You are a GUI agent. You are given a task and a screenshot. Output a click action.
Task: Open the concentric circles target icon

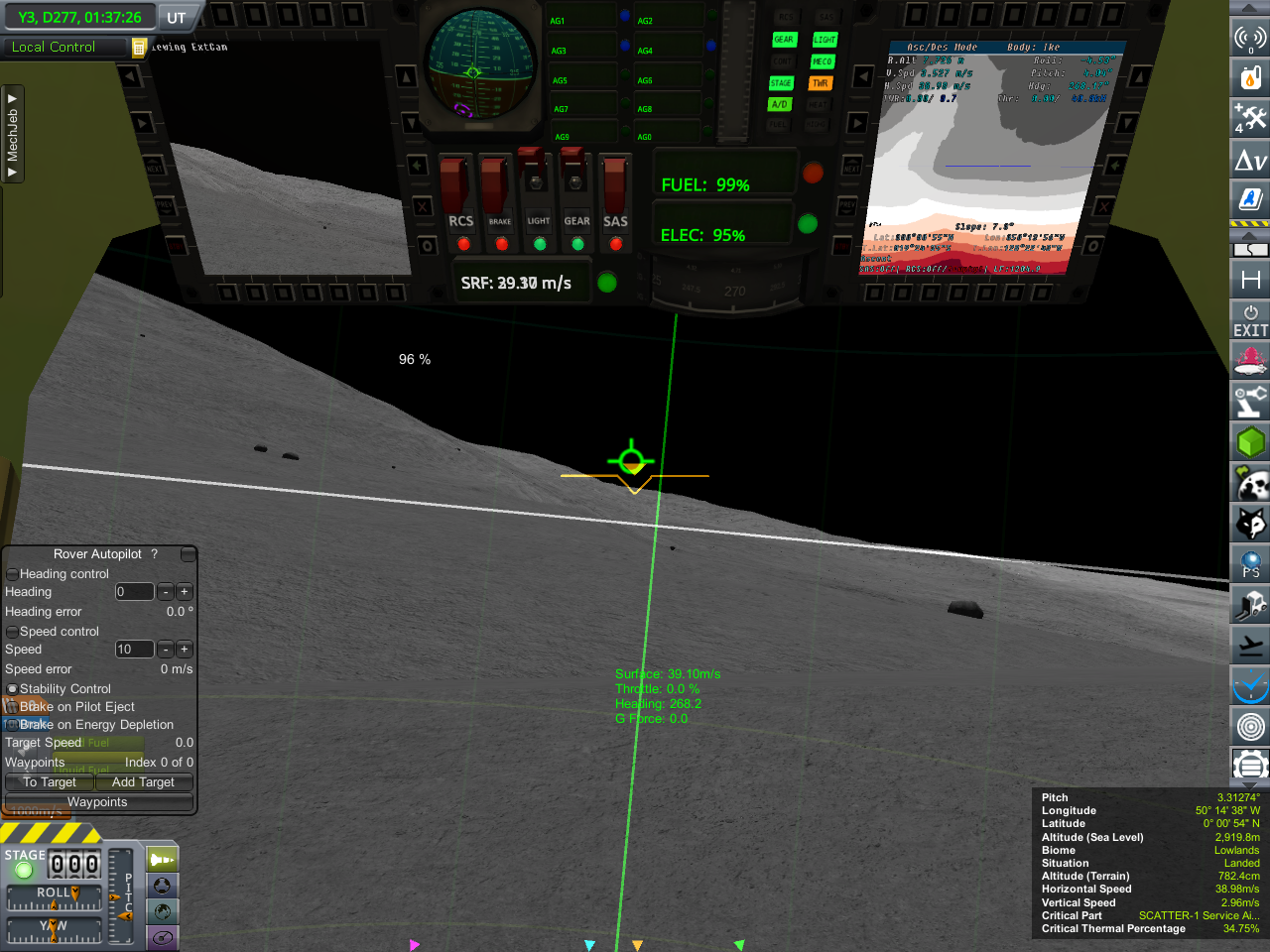pos(1250,726)
